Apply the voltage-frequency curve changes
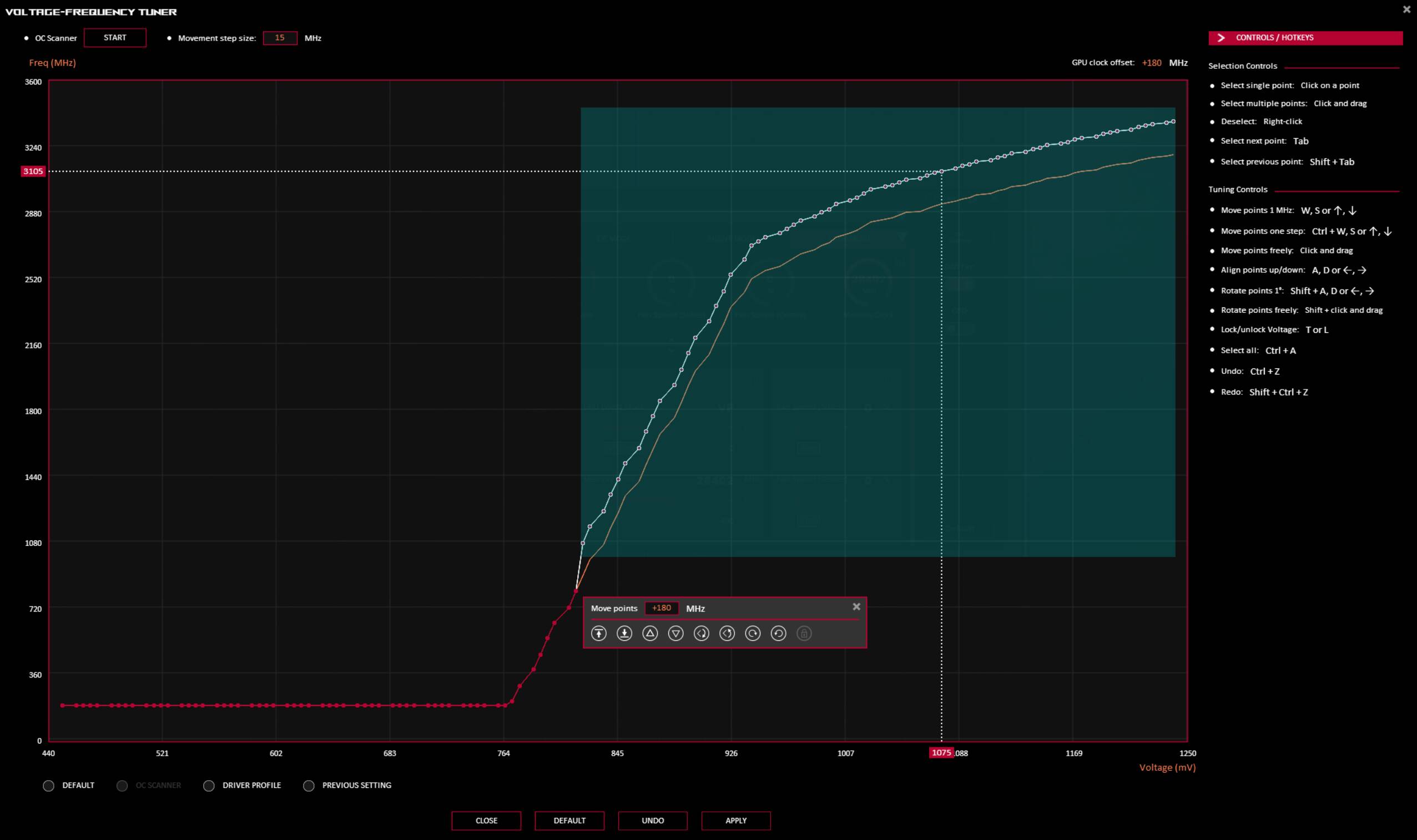This screenshot has width=1417, height=840. click(736, 821)
